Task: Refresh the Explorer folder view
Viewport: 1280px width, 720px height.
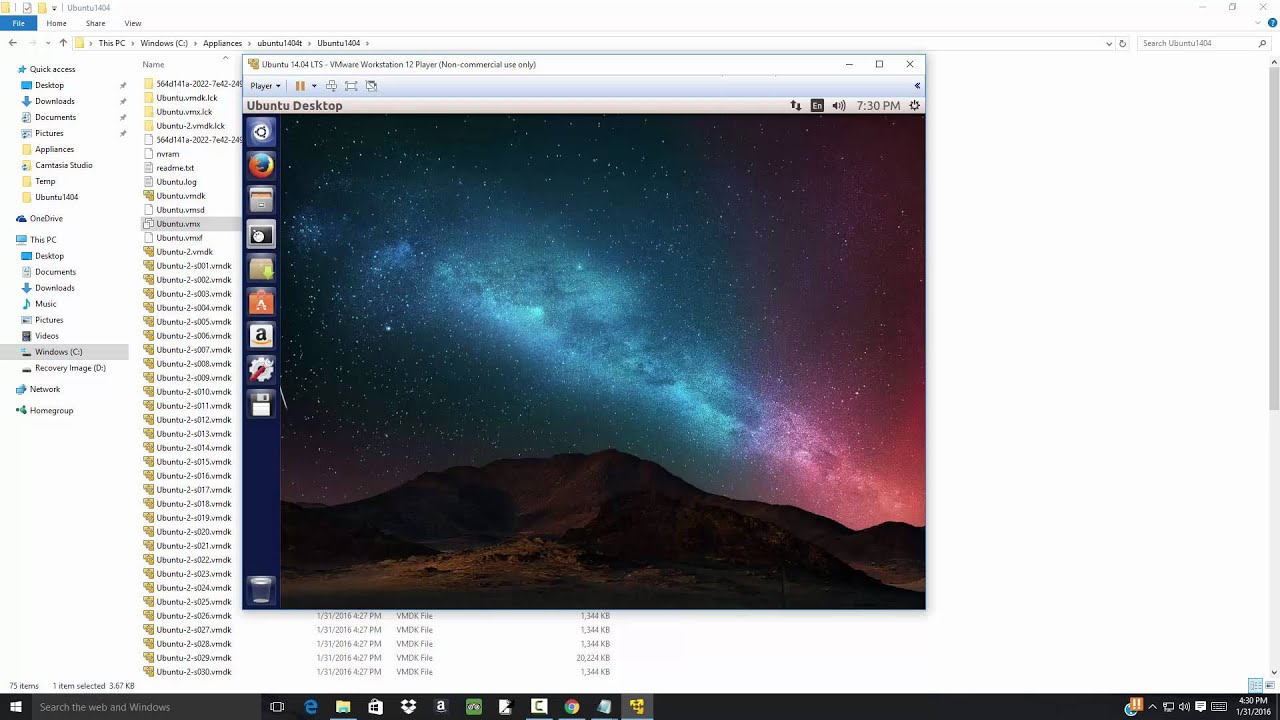Action: point(1122,43)
